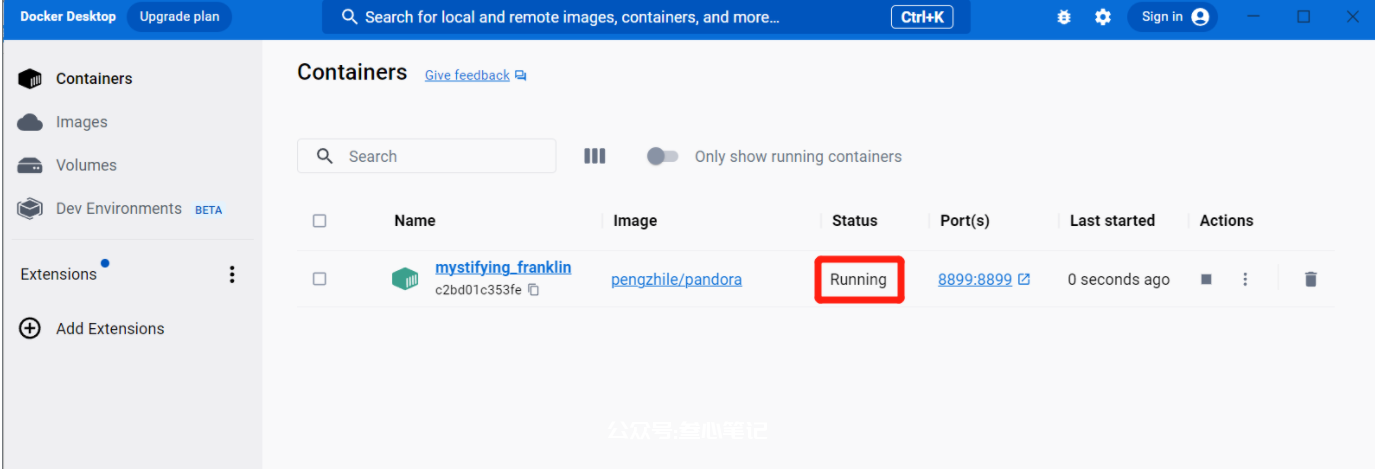The height and width of the screenshot is (469, 1375).
Task: Focus the containers Search field
Action: click(x=427, y=156)
